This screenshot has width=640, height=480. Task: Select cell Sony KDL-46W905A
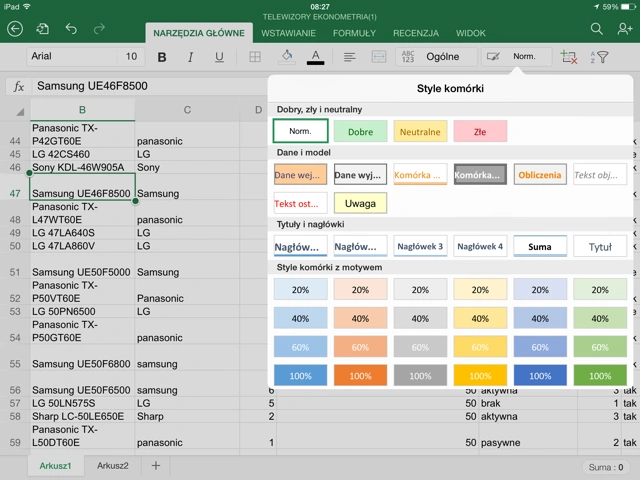point(82,167)
